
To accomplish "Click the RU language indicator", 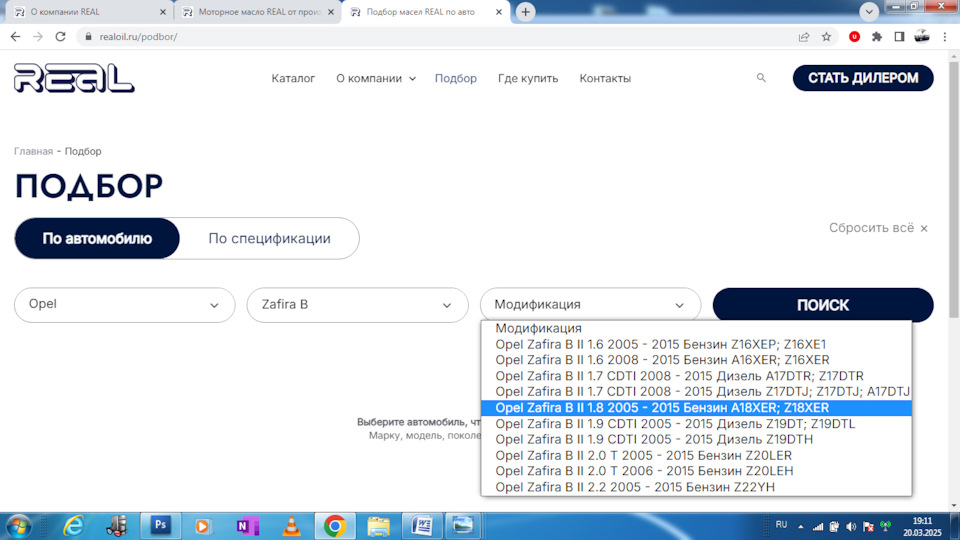I will coord(781,525).
